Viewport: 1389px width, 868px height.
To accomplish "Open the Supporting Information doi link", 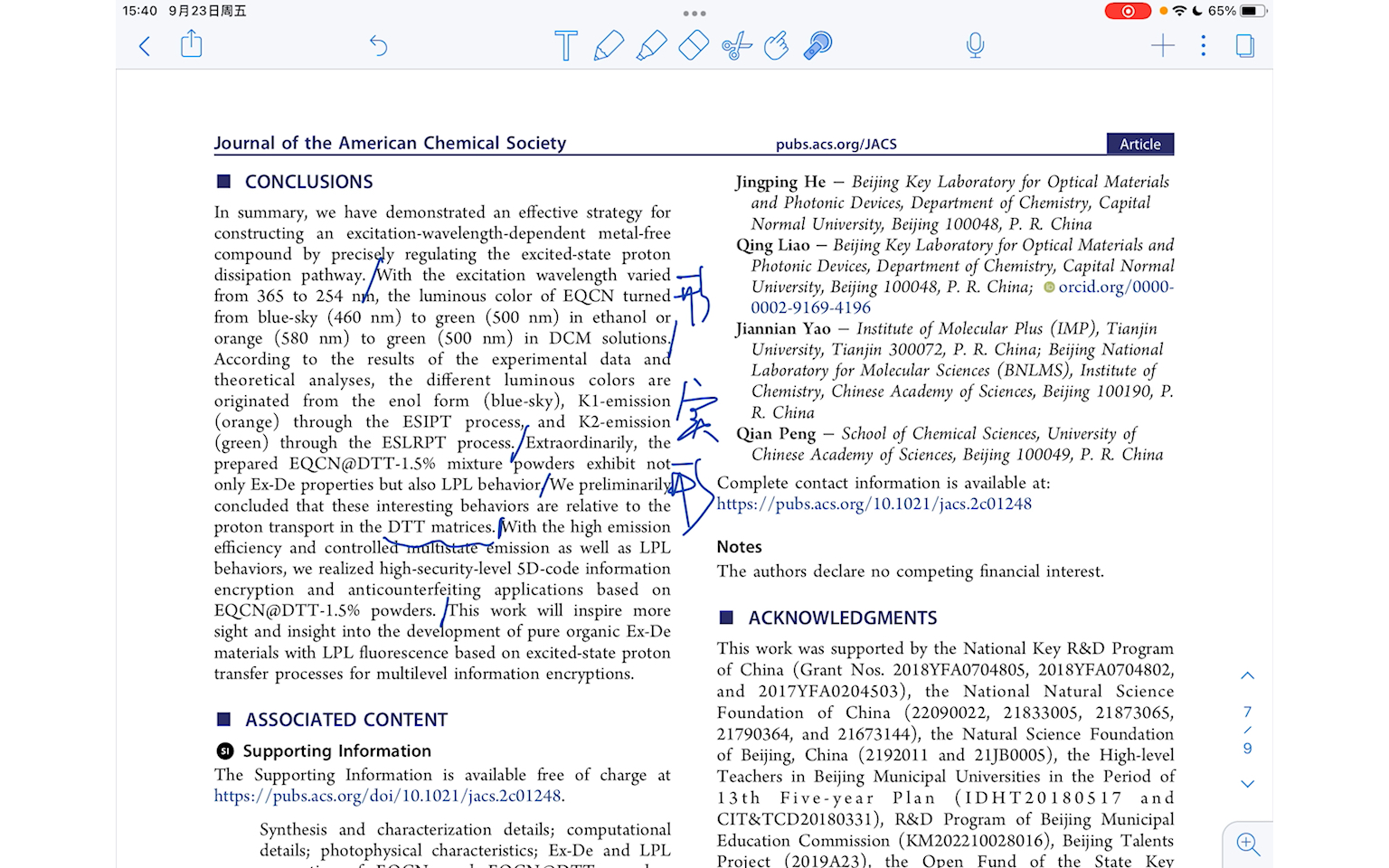I will coord(388,797).
